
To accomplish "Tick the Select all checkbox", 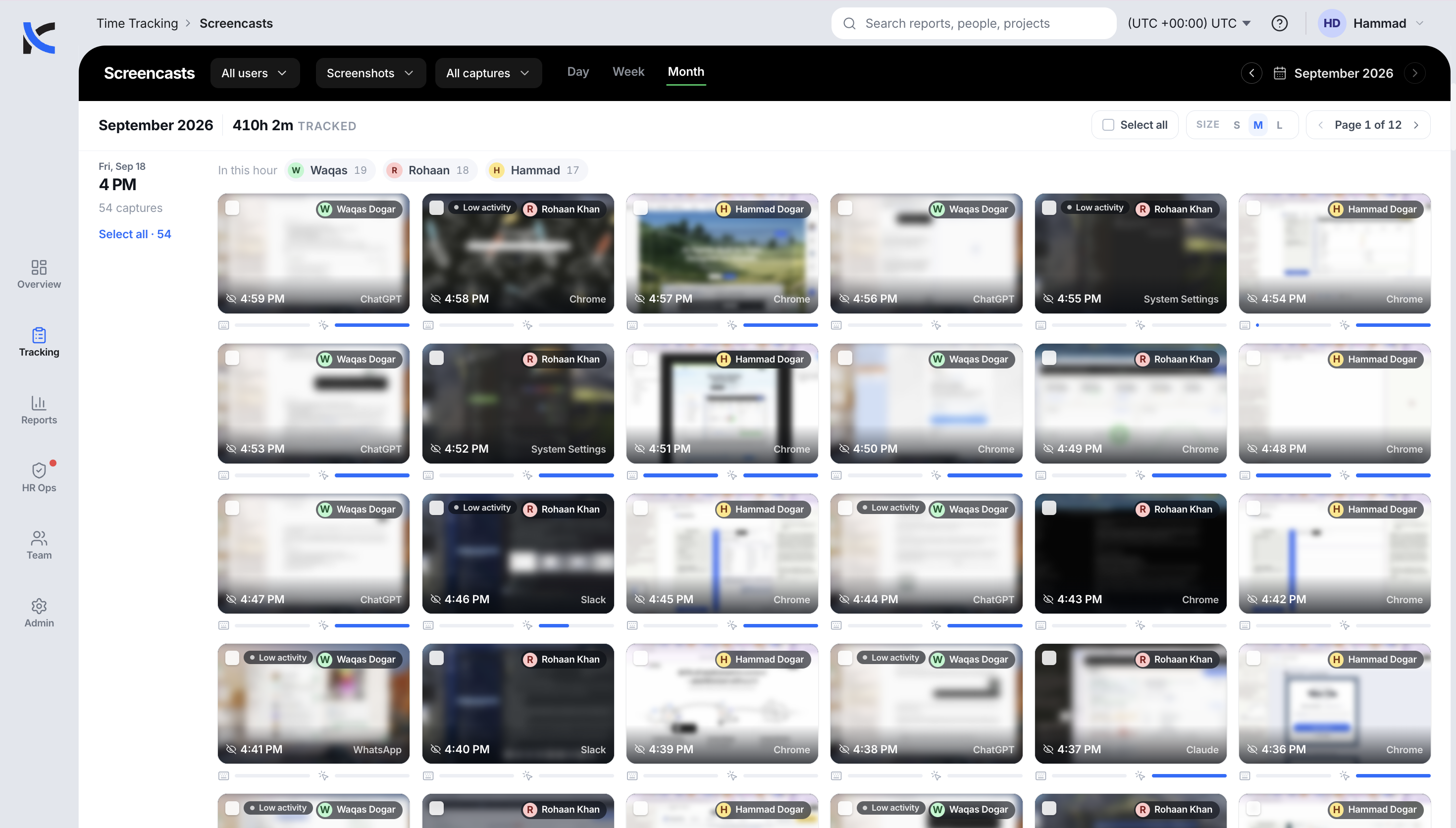I will [x=1107, y=125].
